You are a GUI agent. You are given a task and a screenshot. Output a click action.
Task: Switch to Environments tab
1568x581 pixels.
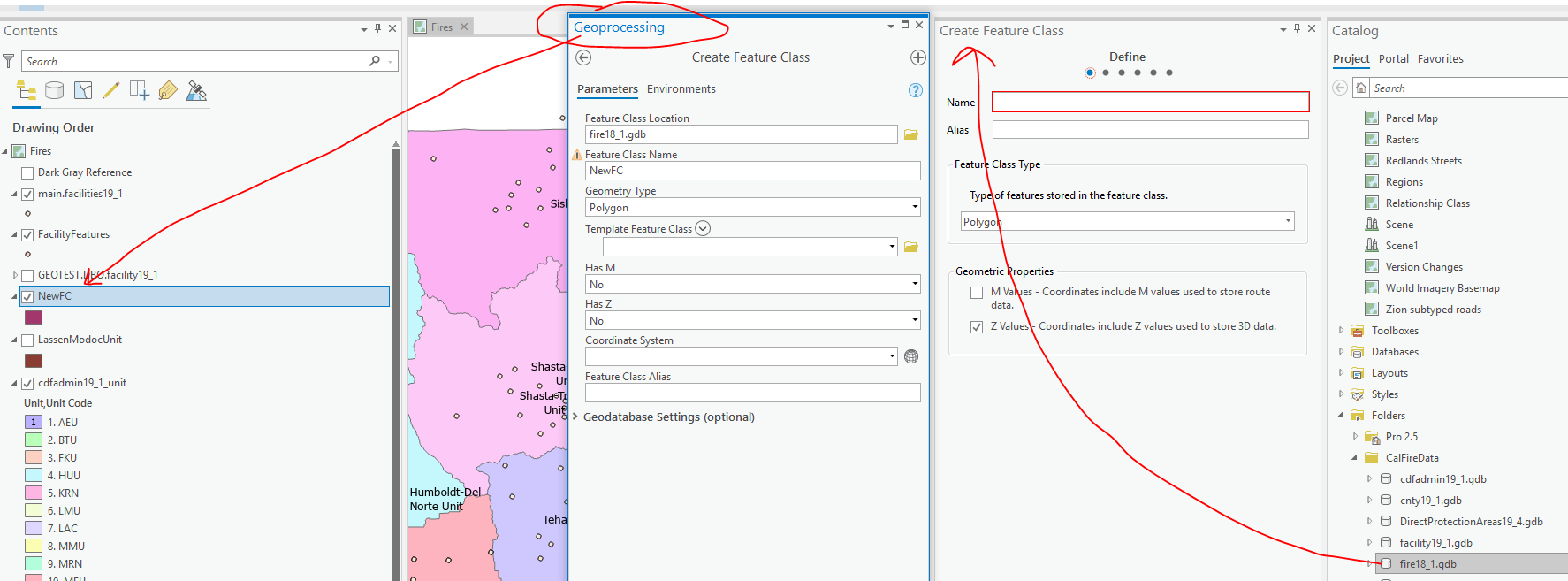[x=681, y=89]
